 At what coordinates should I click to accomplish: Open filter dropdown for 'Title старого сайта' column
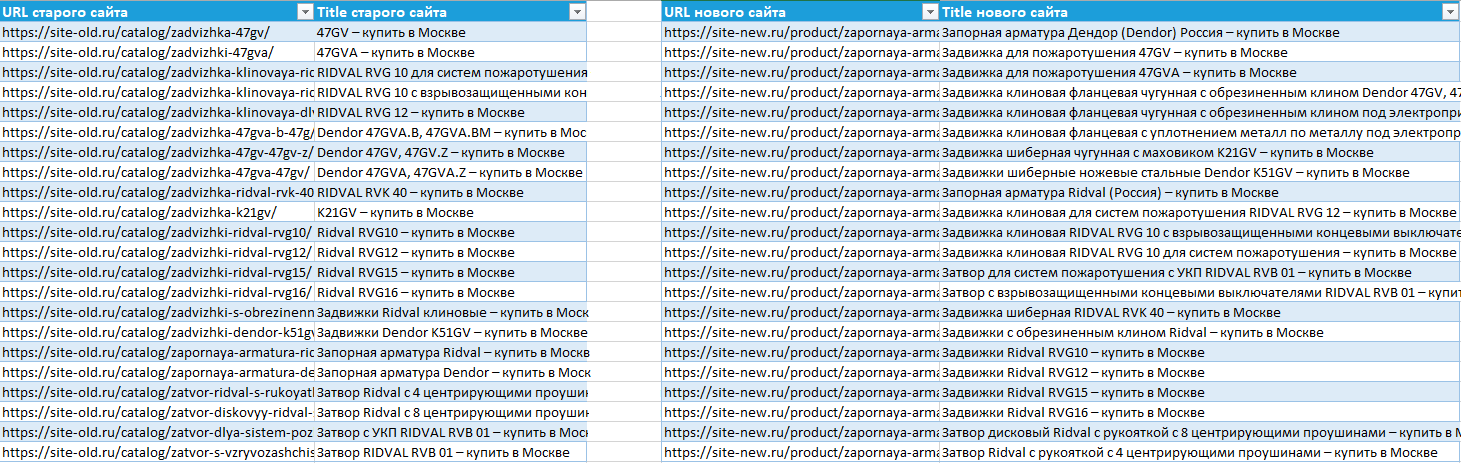tap(576, 12)
